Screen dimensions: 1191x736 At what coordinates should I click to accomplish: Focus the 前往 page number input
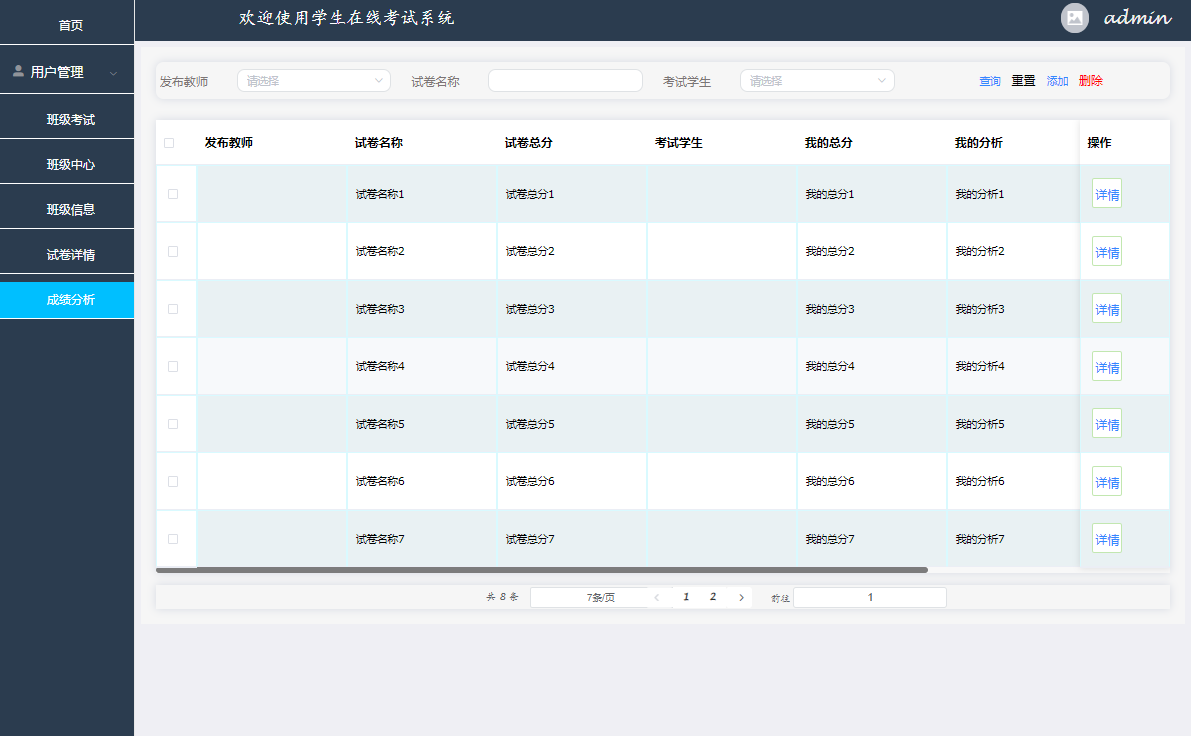pyautogui.click(x=870, y=598)
